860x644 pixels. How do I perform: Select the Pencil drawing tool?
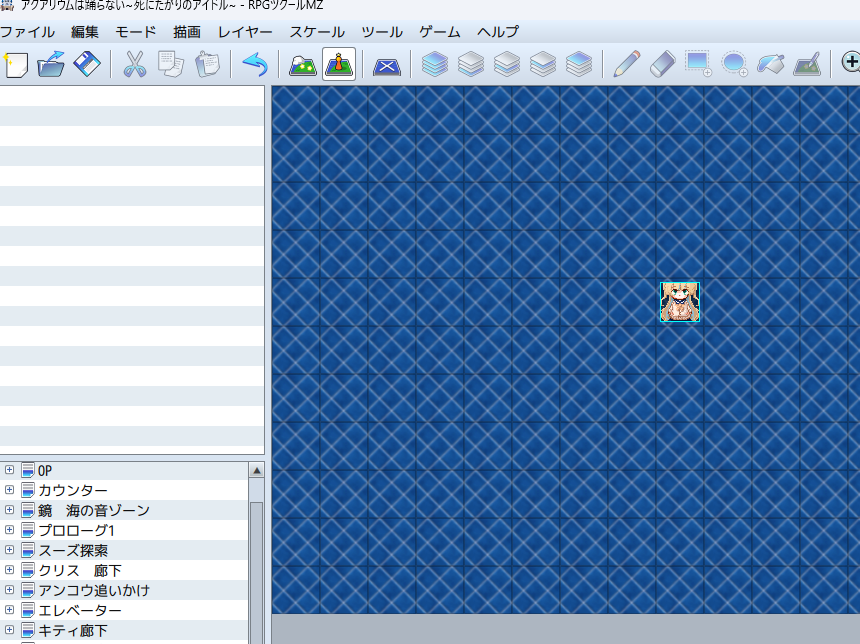[x=626, y=65]
